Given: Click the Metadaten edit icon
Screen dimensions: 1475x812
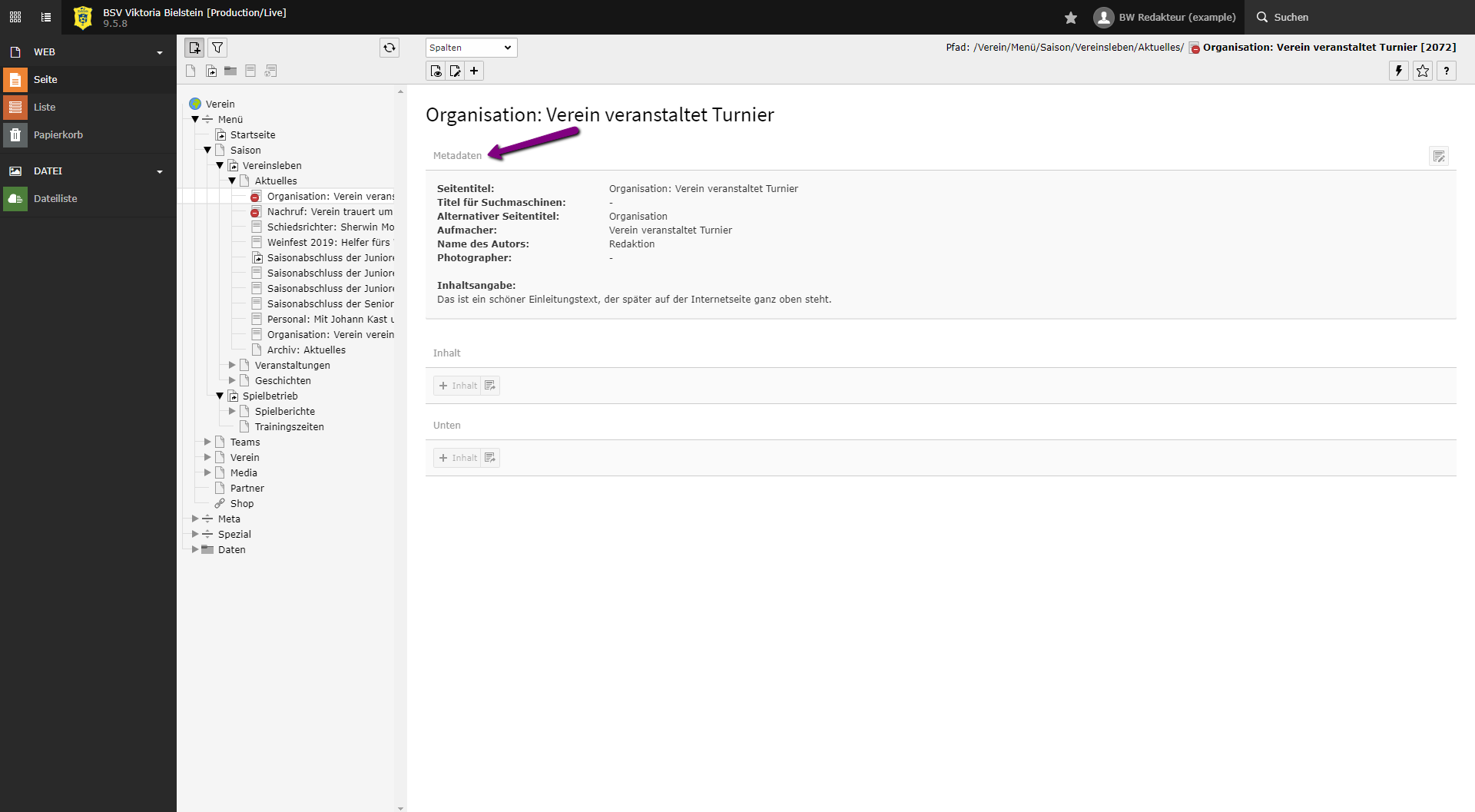Looking at the screenshot, I should [1438, 156].
